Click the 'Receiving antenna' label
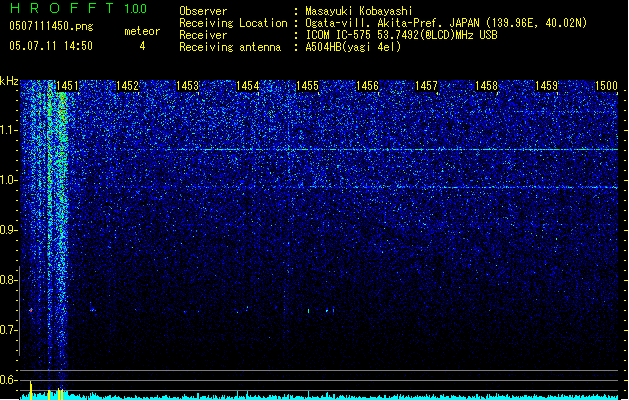The height and width of the screenshot is (400, 629). [230, 47]
